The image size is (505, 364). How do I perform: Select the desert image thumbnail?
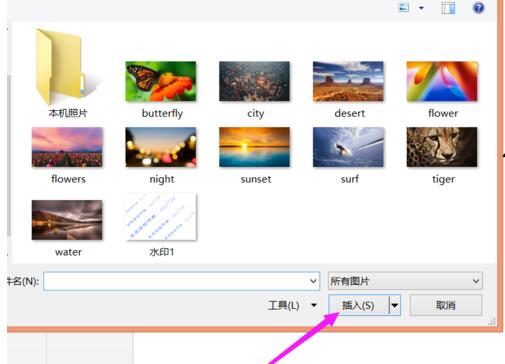click(x=348, y=81)
